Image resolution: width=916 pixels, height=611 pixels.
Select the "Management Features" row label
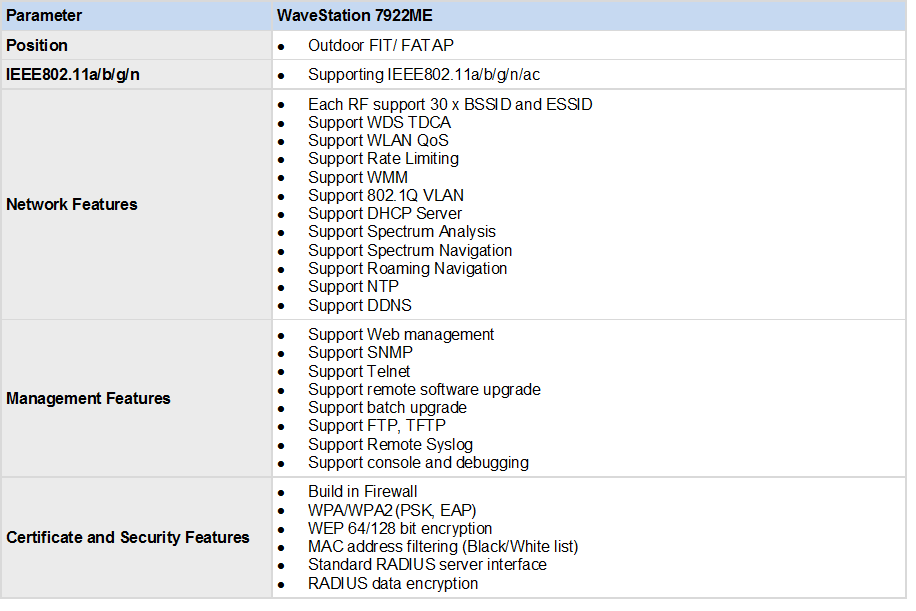(88, 398)
